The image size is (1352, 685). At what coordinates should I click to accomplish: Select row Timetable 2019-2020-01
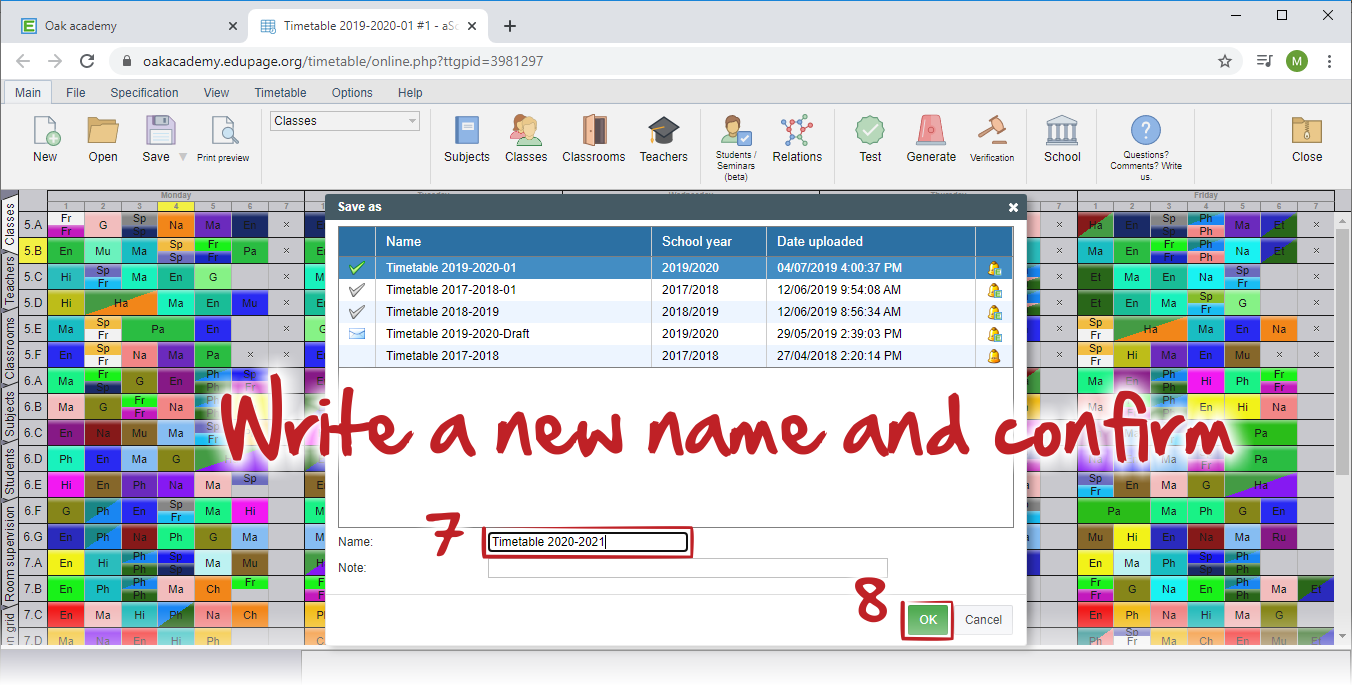(675, 268)
